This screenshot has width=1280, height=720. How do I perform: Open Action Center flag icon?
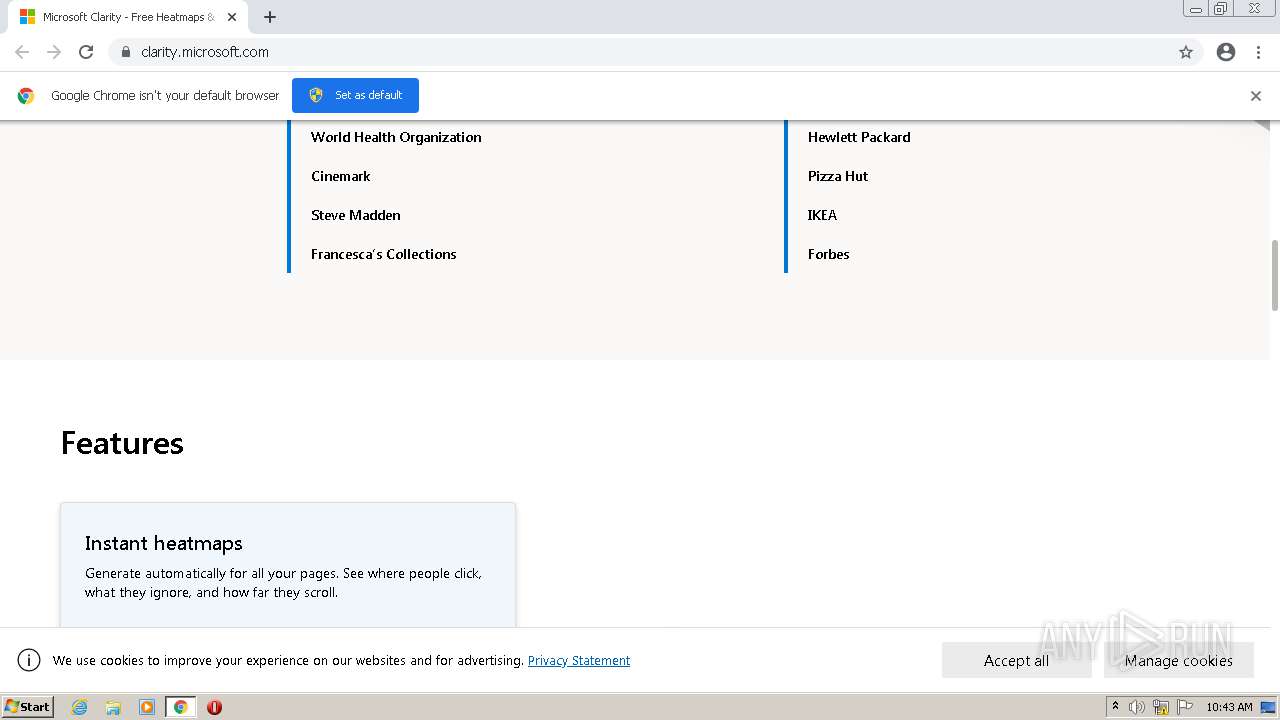(x=1185, y=707)
